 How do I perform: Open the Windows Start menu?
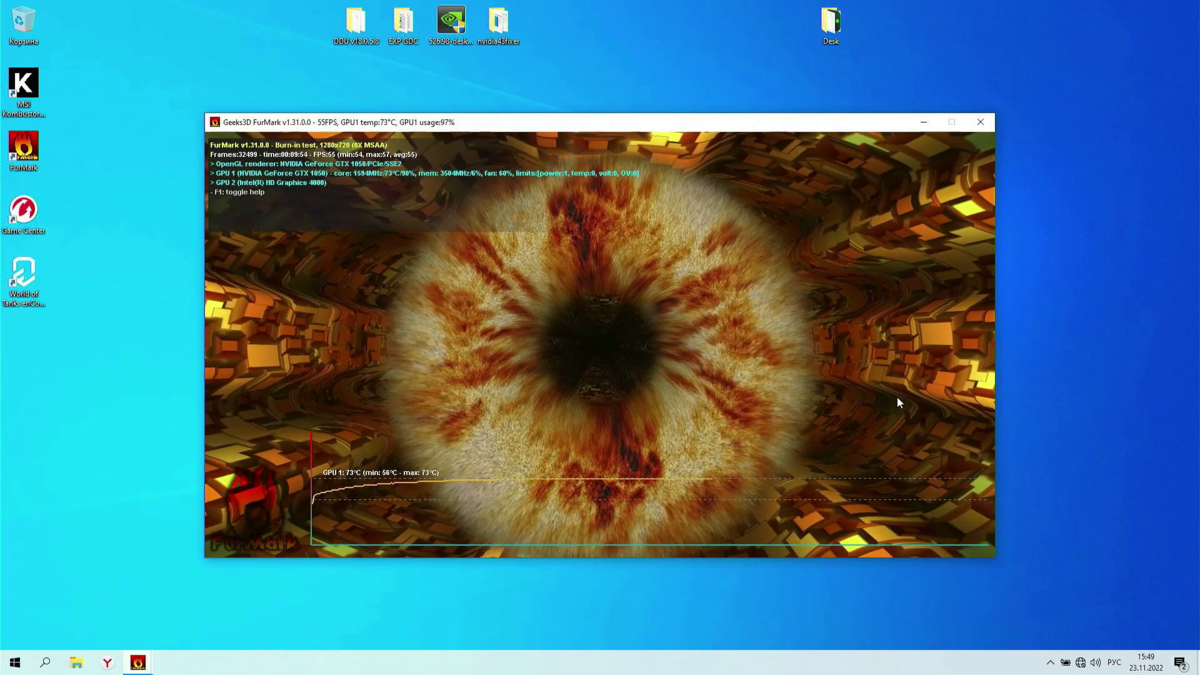(15, 662)
